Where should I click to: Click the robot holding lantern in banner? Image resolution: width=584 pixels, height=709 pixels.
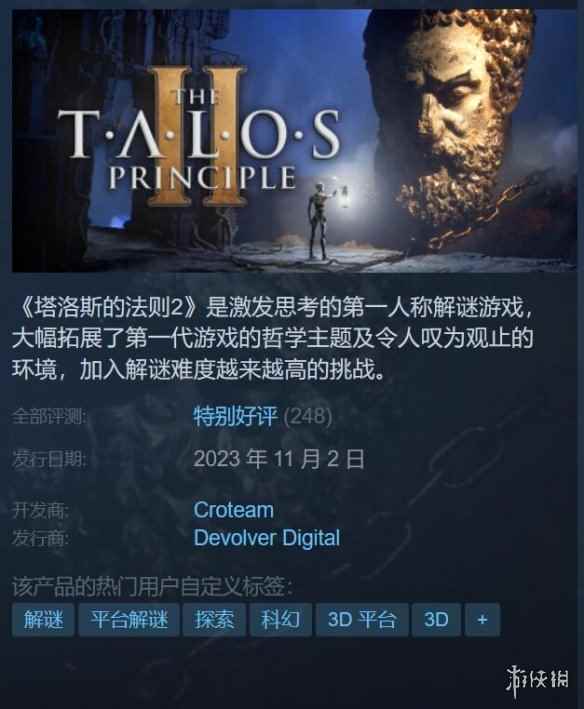click(323, 220)
